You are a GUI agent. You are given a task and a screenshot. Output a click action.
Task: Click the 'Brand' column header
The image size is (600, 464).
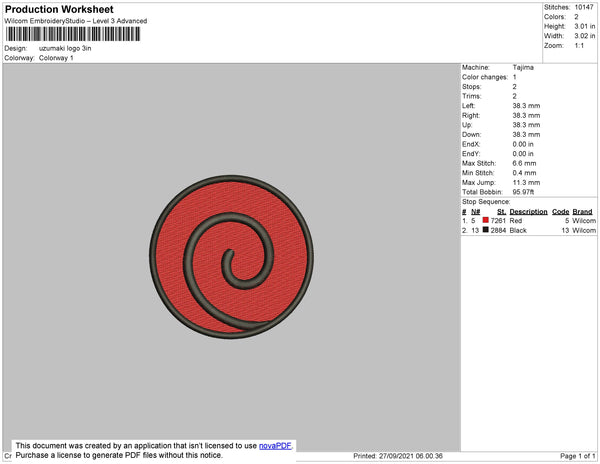coord(582,212)
